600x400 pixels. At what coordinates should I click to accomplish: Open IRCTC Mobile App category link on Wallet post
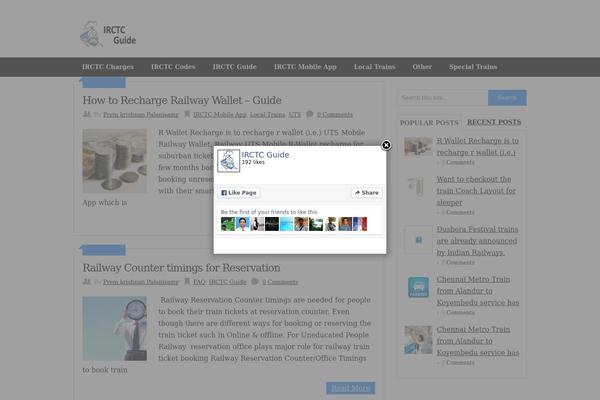pos(220,114)
